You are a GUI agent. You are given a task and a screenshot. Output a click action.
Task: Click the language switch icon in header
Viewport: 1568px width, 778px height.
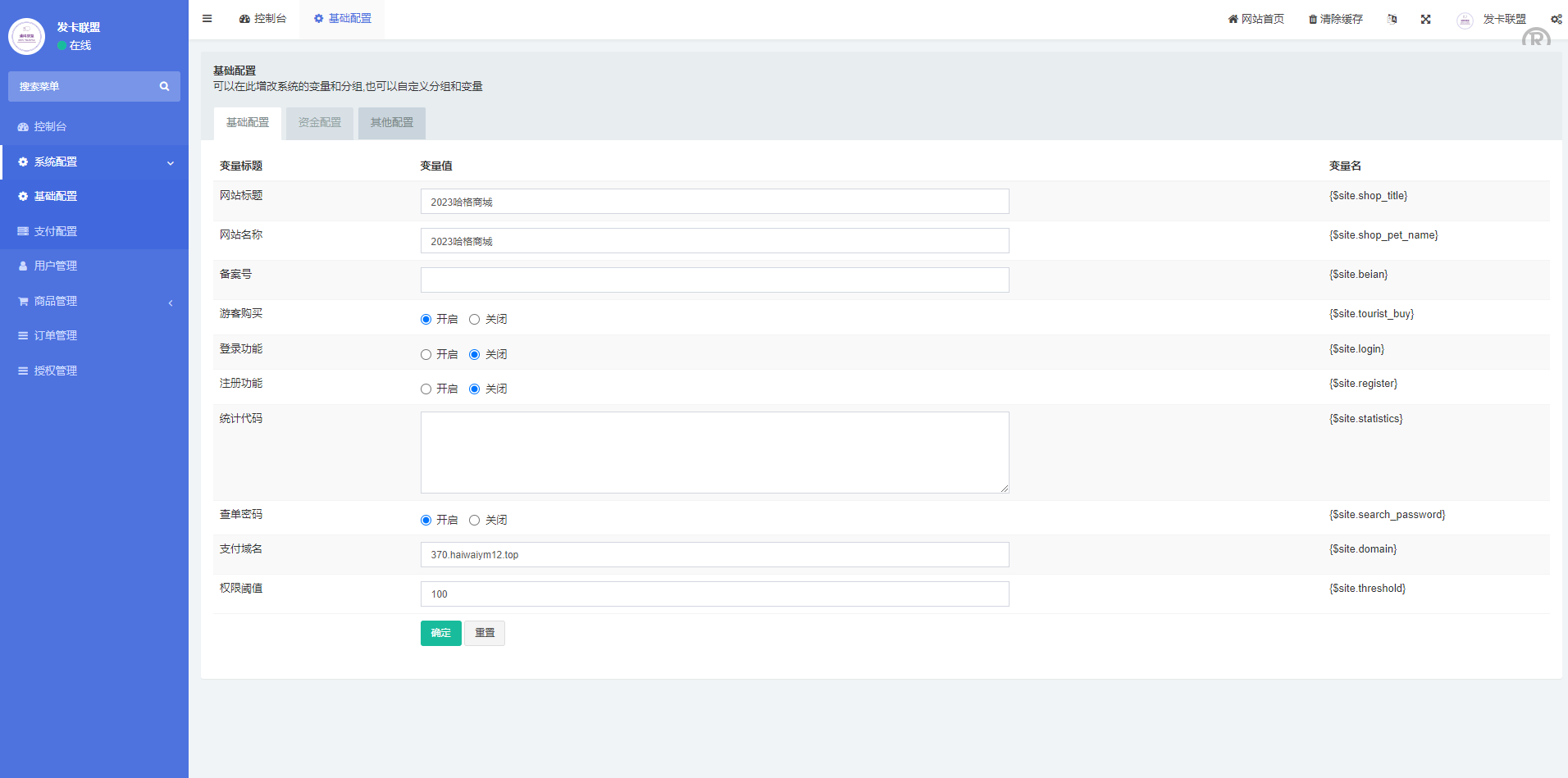pyautogui.click(x=1392, y=19)
